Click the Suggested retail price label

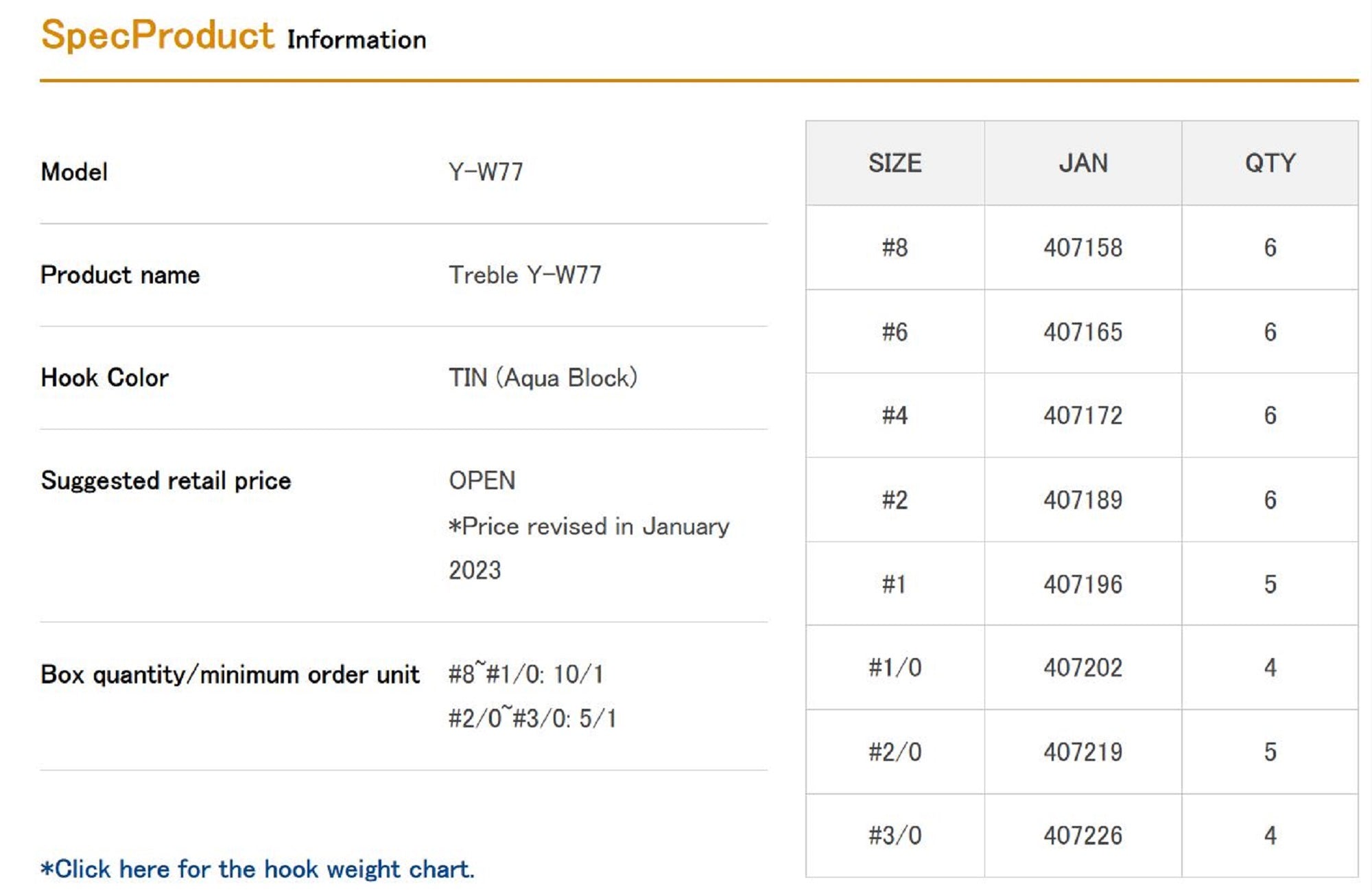coord(166,480)
